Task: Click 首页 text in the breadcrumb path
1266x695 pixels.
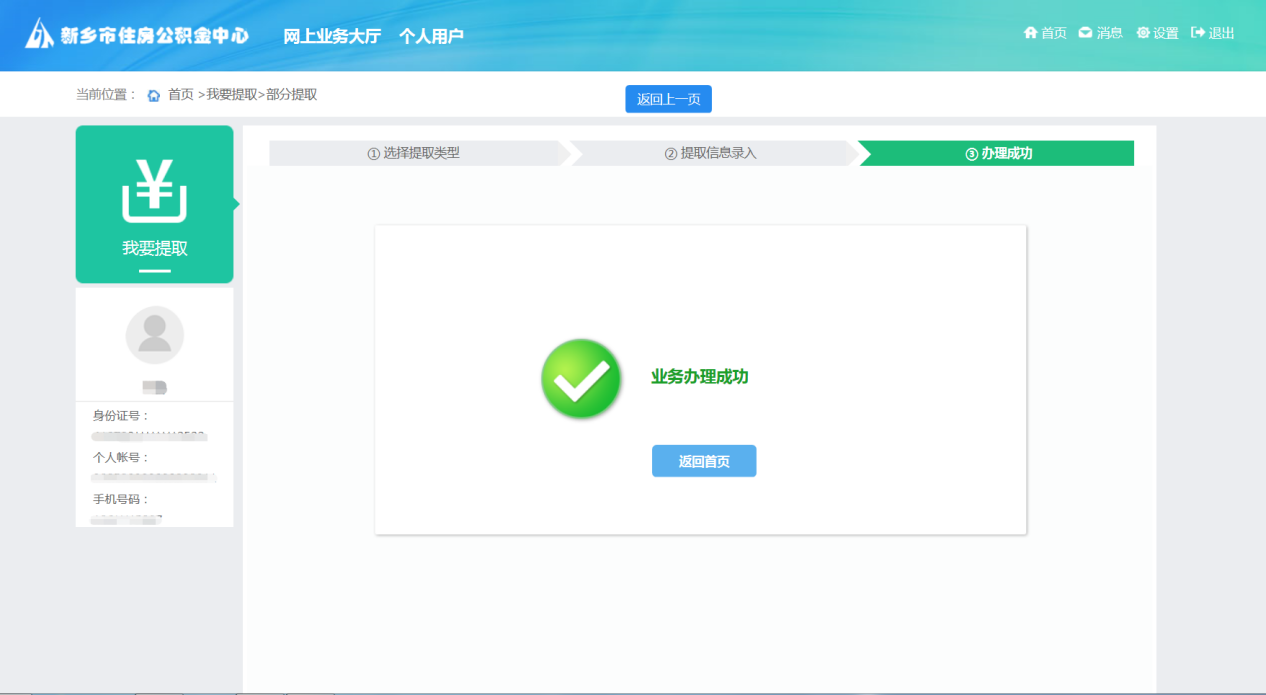Action: [181, 95]
